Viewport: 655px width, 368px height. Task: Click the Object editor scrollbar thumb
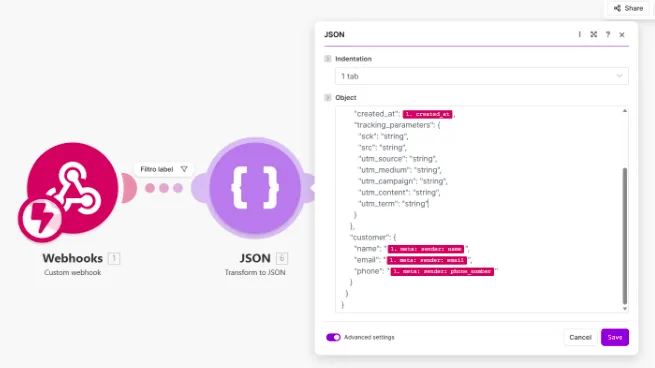[625, 236]
